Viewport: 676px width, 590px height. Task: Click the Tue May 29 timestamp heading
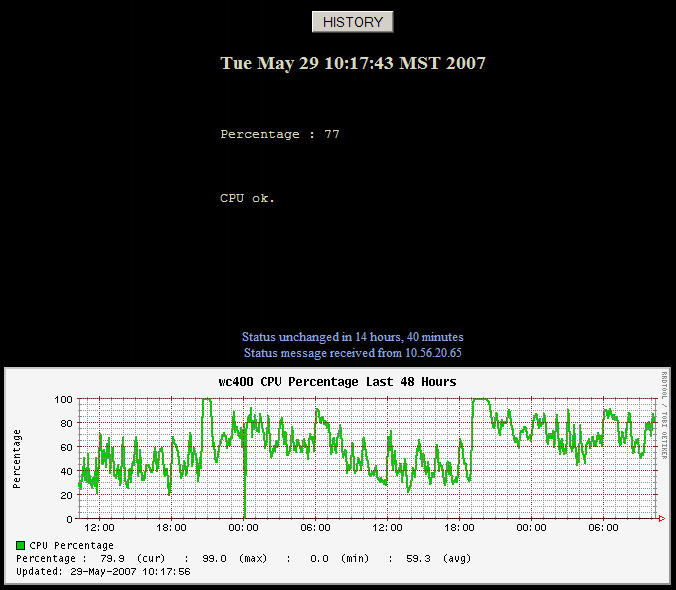pyautogui.click(x=353, y=63)
